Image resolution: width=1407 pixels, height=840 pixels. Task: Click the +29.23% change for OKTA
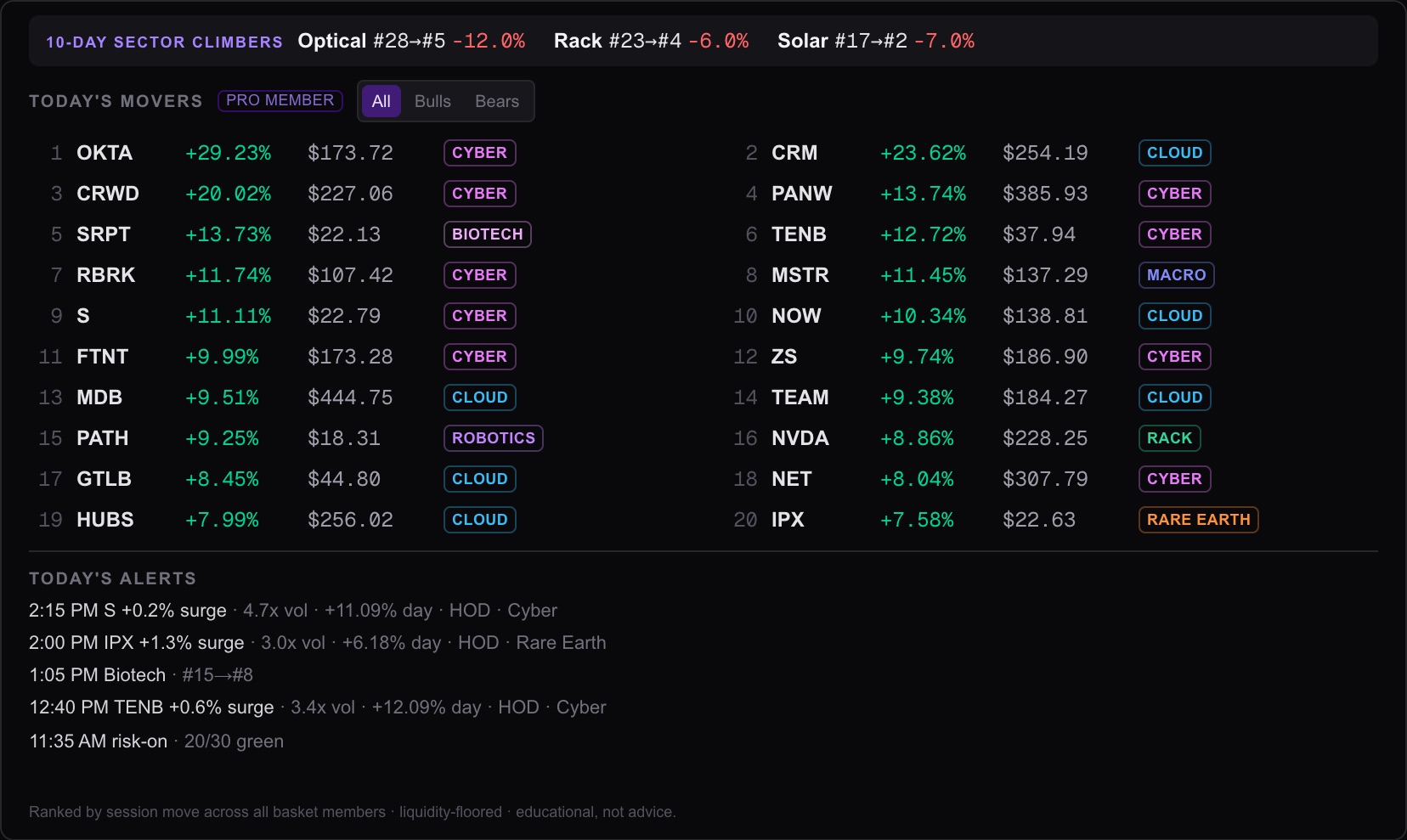(229, 153)
